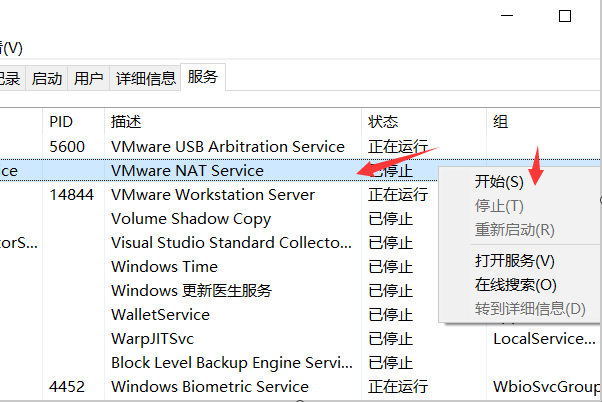The height and width of the screenshot is (402, 602).
Task: Click the WbioSvcGroup group cell
Action: tap(547, 387)
